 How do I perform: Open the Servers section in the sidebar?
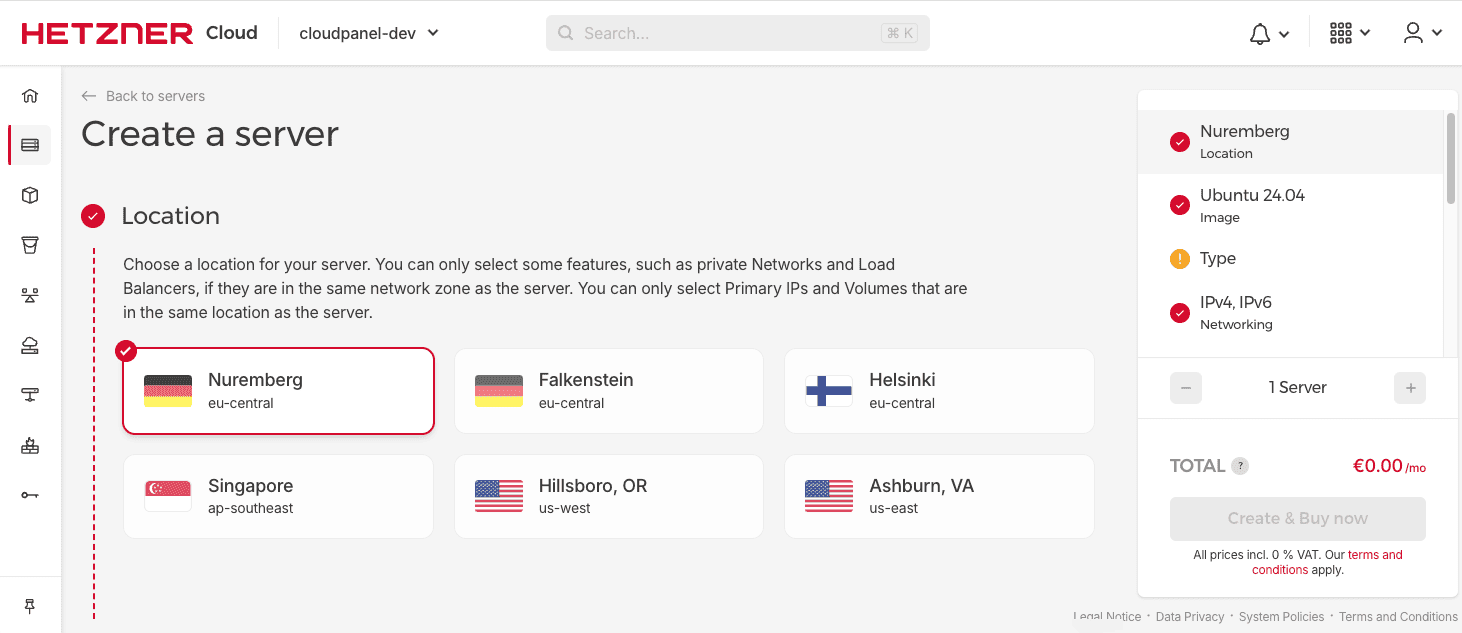[x=30, y=144]
